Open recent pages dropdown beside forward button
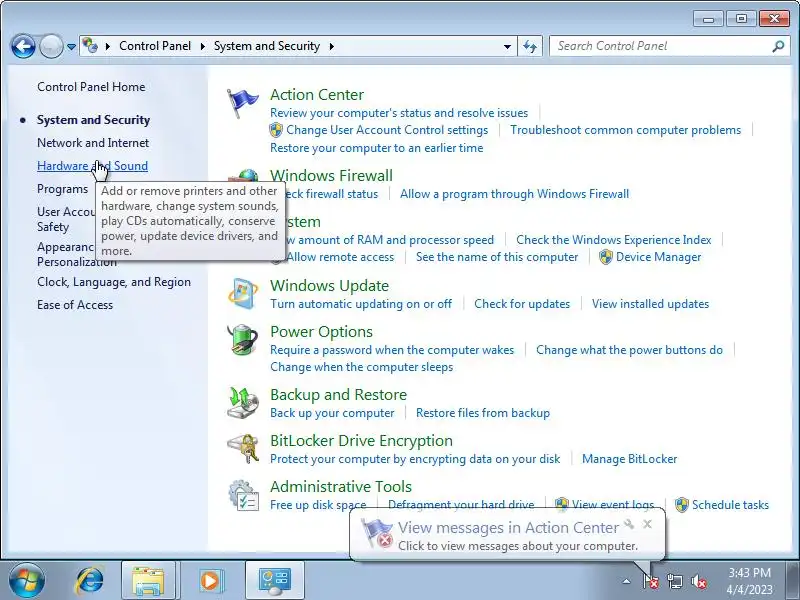 coord(71,46)
